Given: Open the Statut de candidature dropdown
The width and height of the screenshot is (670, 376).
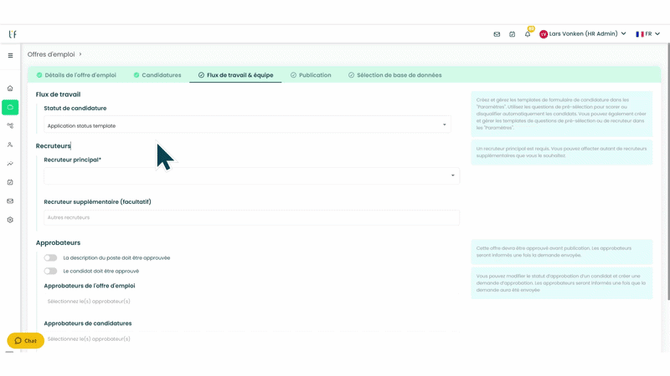Looking at the screenshot, I should [247, 125].
